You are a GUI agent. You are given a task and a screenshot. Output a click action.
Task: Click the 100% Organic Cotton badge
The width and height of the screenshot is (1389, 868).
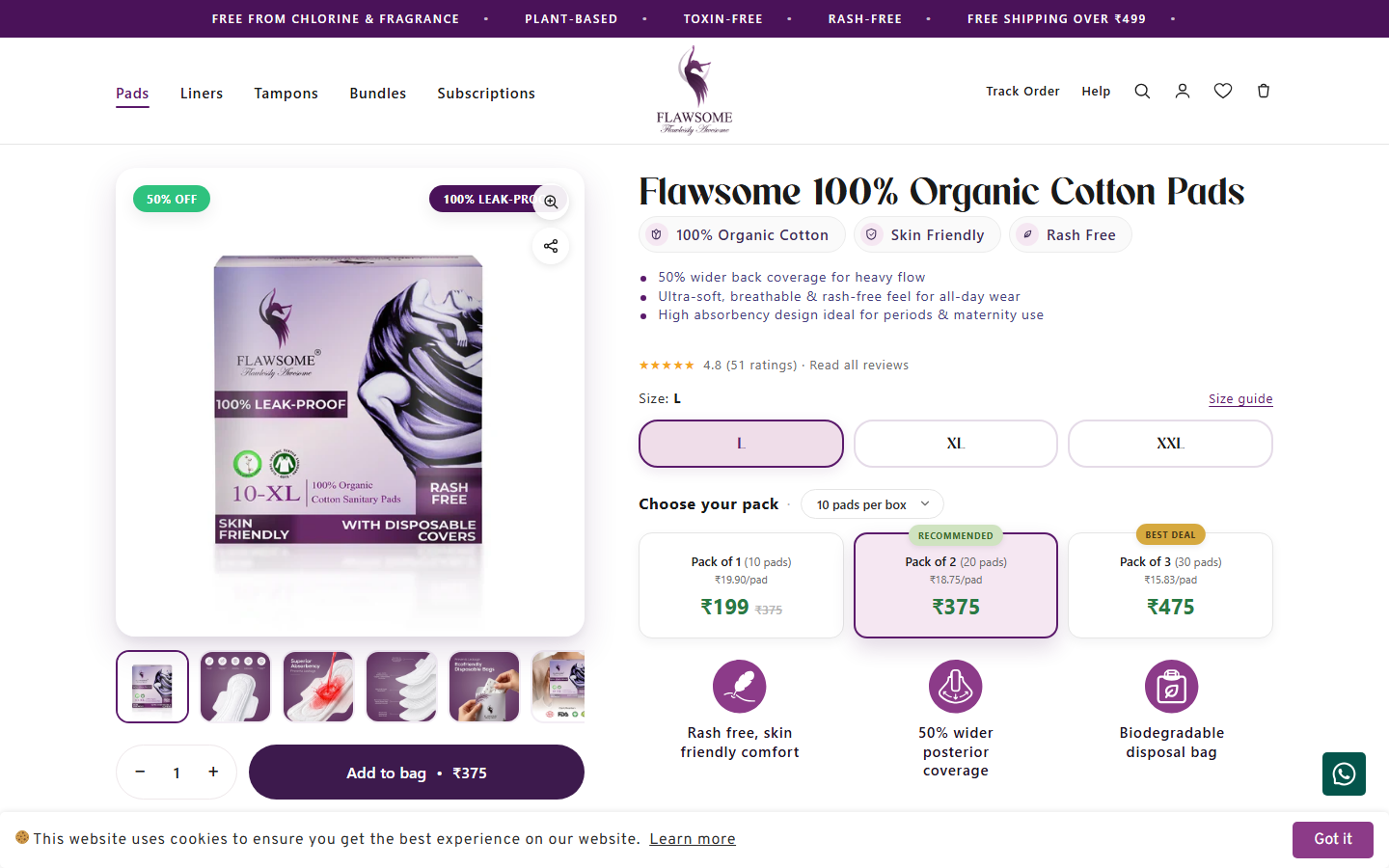pyautogui.click(x=742, y=235)
